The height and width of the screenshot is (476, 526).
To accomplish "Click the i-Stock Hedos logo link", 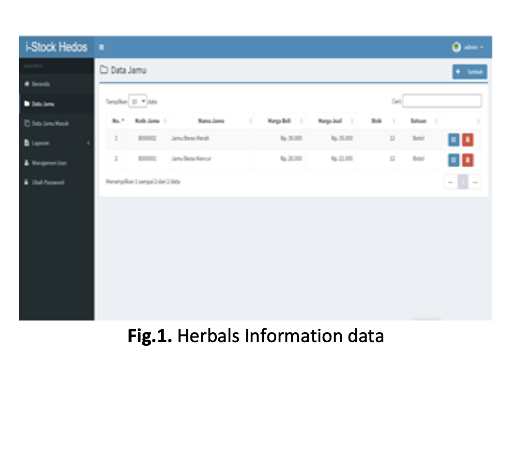I will 57,47.
